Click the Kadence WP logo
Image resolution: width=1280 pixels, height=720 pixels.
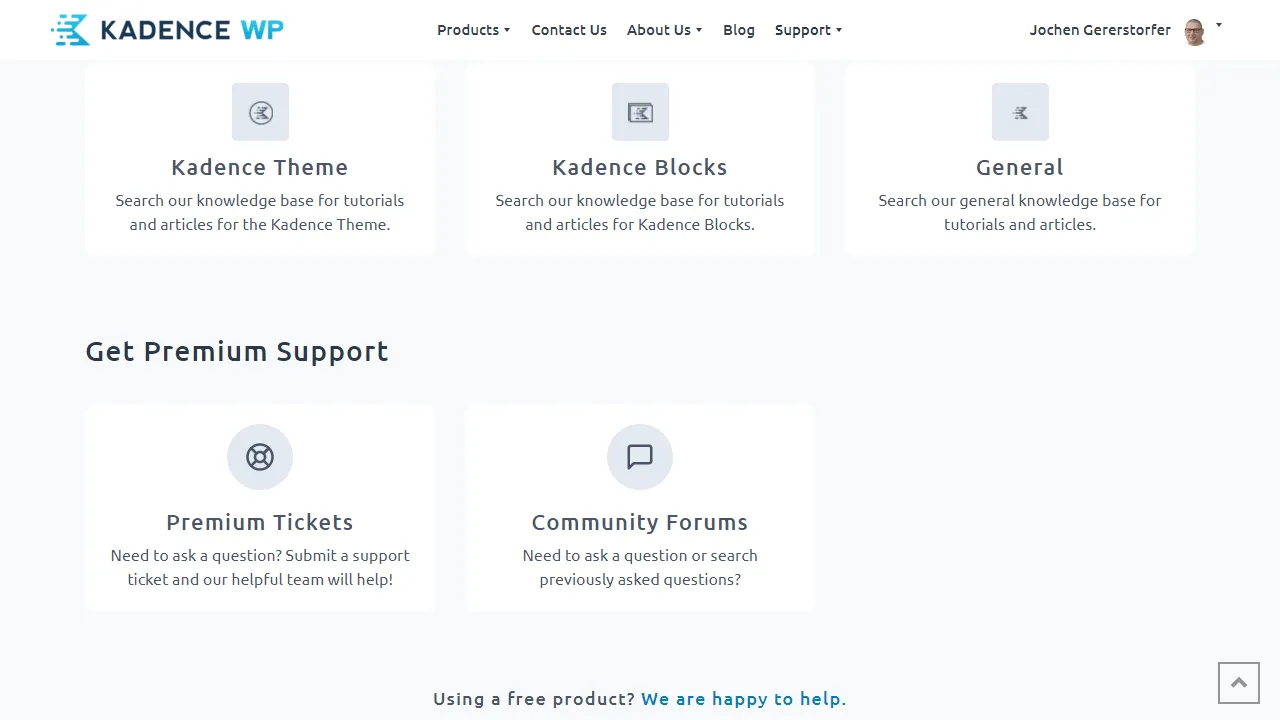click(x=167, y=30)
